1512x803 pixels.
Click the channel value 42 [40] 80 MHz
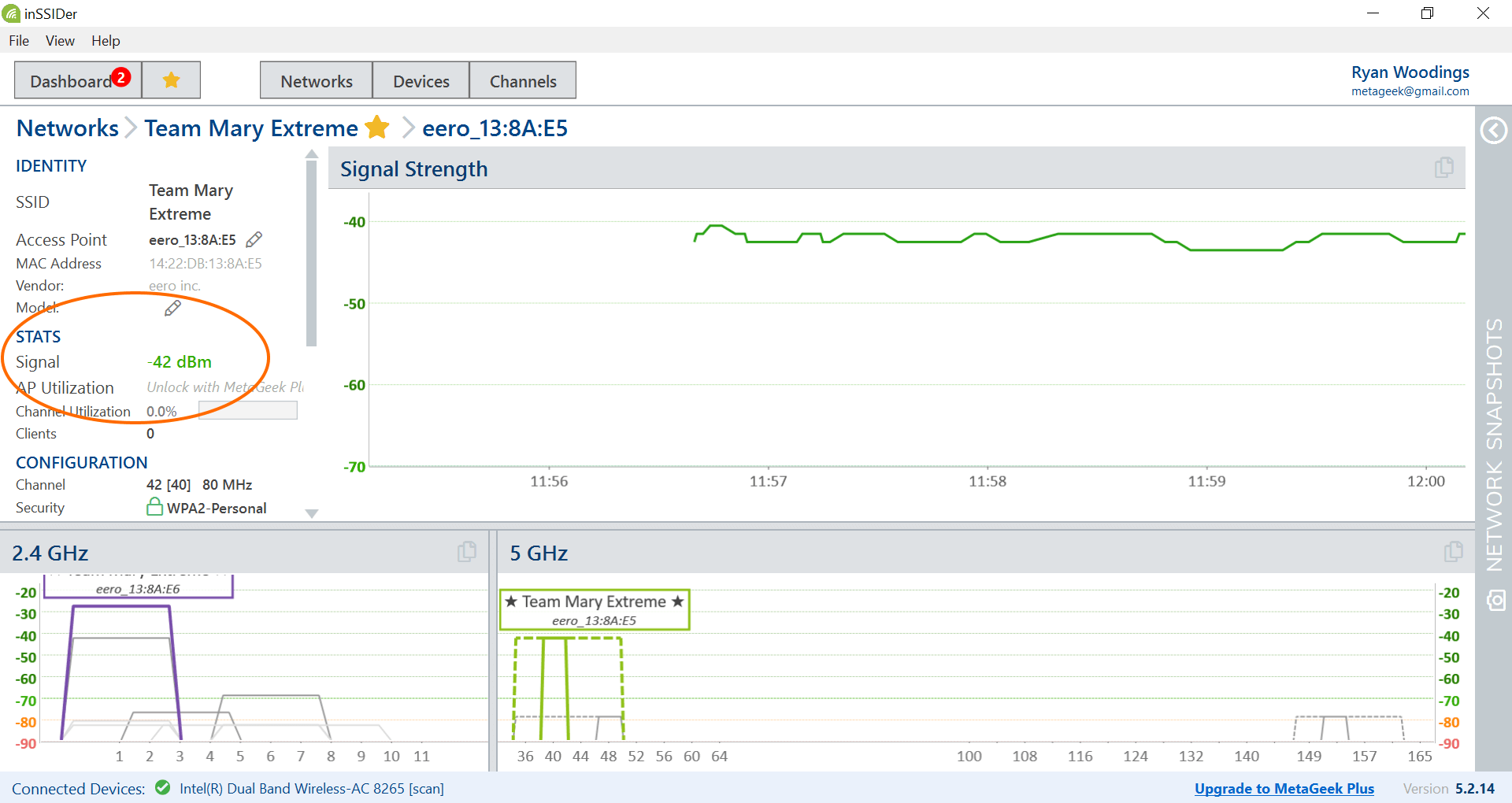point(200,485)
